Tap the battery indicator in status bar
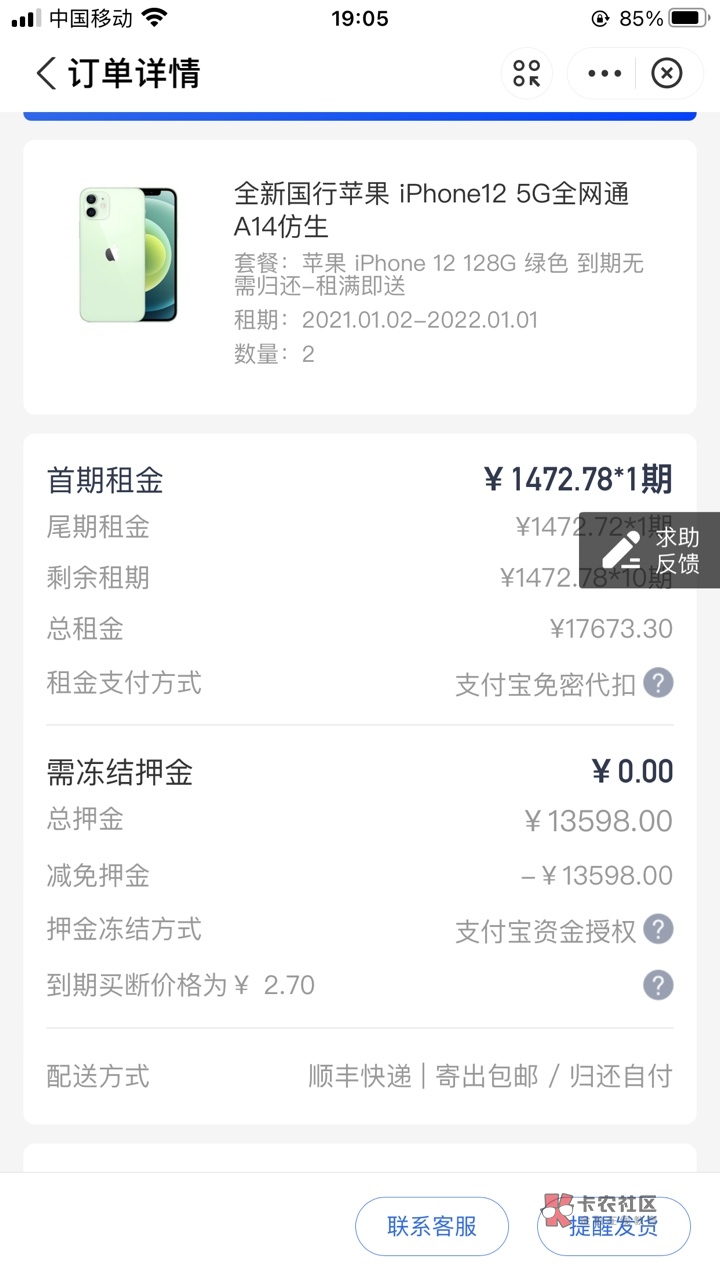Image resolution: width=720 pixels, height=1280 pixels. point(688,18)
